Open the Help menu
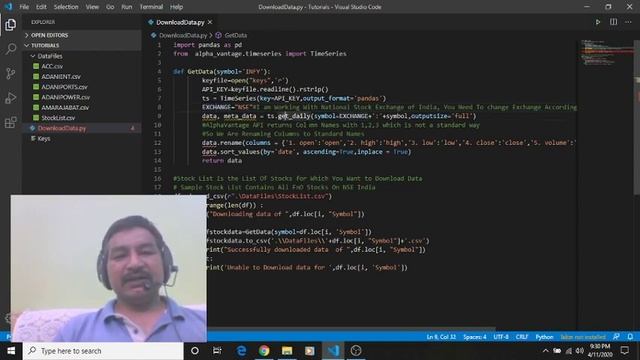The width and height of the screenshot is (640, 360). [176, 7]
